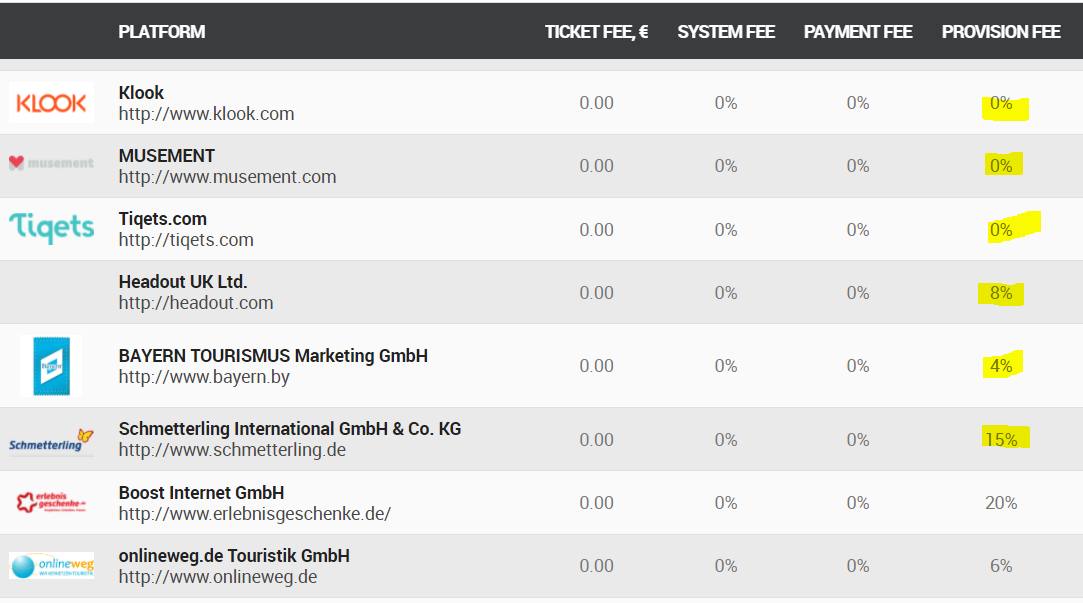Screen dimensions: 1083x603
Task: Open the http://www.bayern.by link
Action: coord(204,377)
